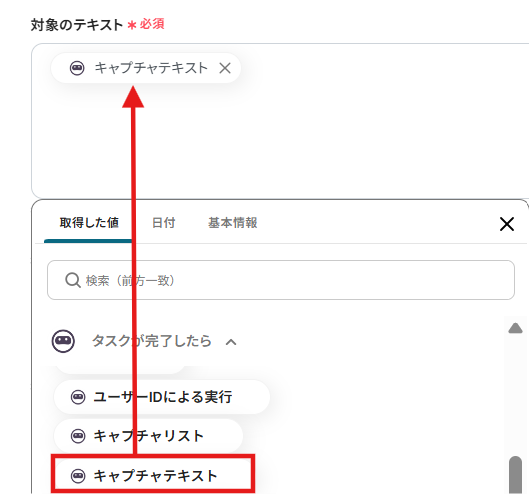Click the scrollbar thumb in the list
Viewport: 529px width, 494px height.
(515, 474)
